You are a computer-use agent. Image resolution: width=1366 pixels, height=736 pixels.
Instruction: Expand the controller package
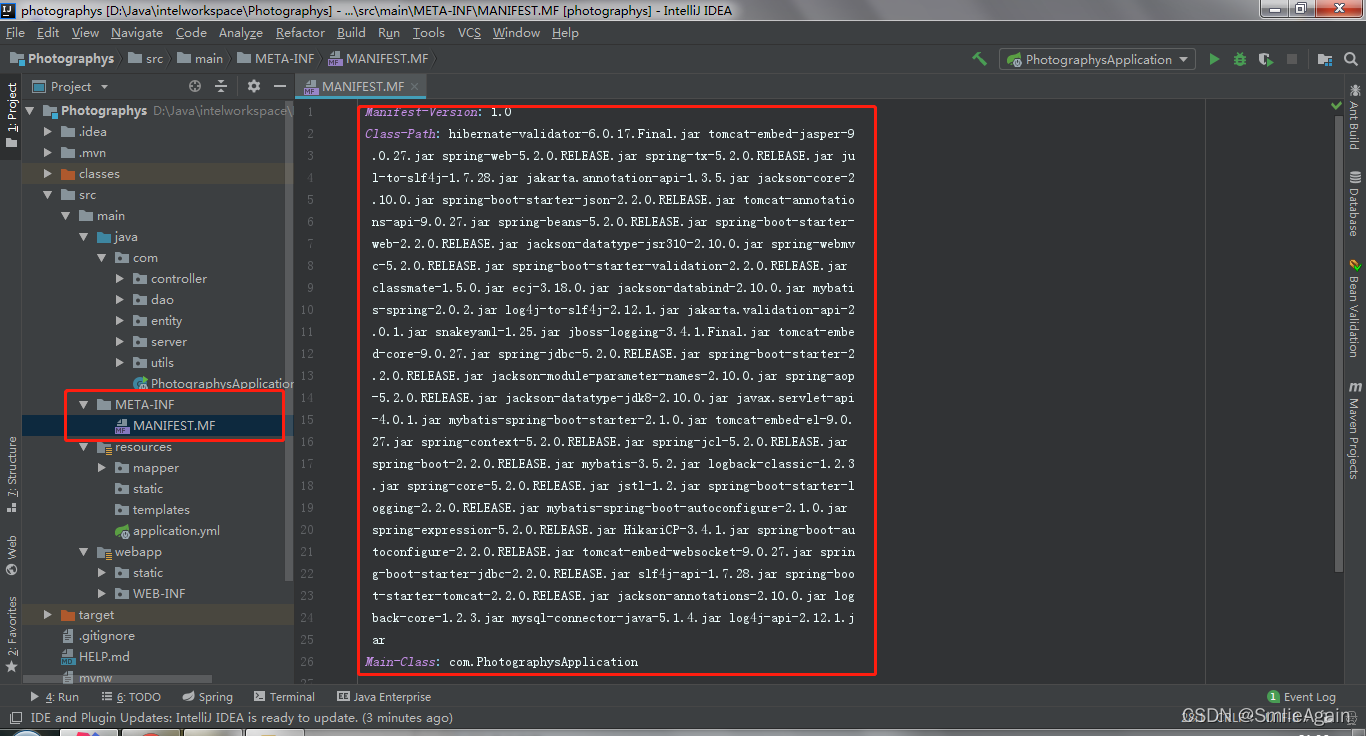(x=120, y=279)
